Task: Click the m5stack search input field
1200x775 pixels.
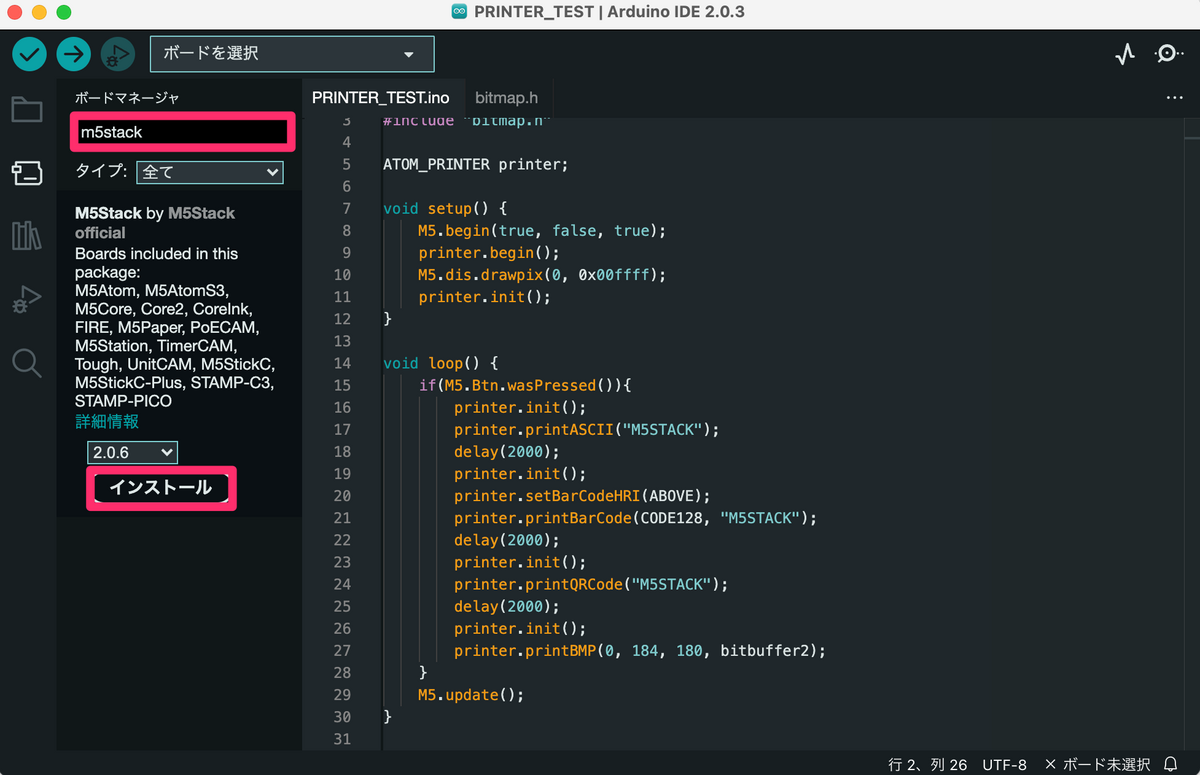Action: point(182,131)
